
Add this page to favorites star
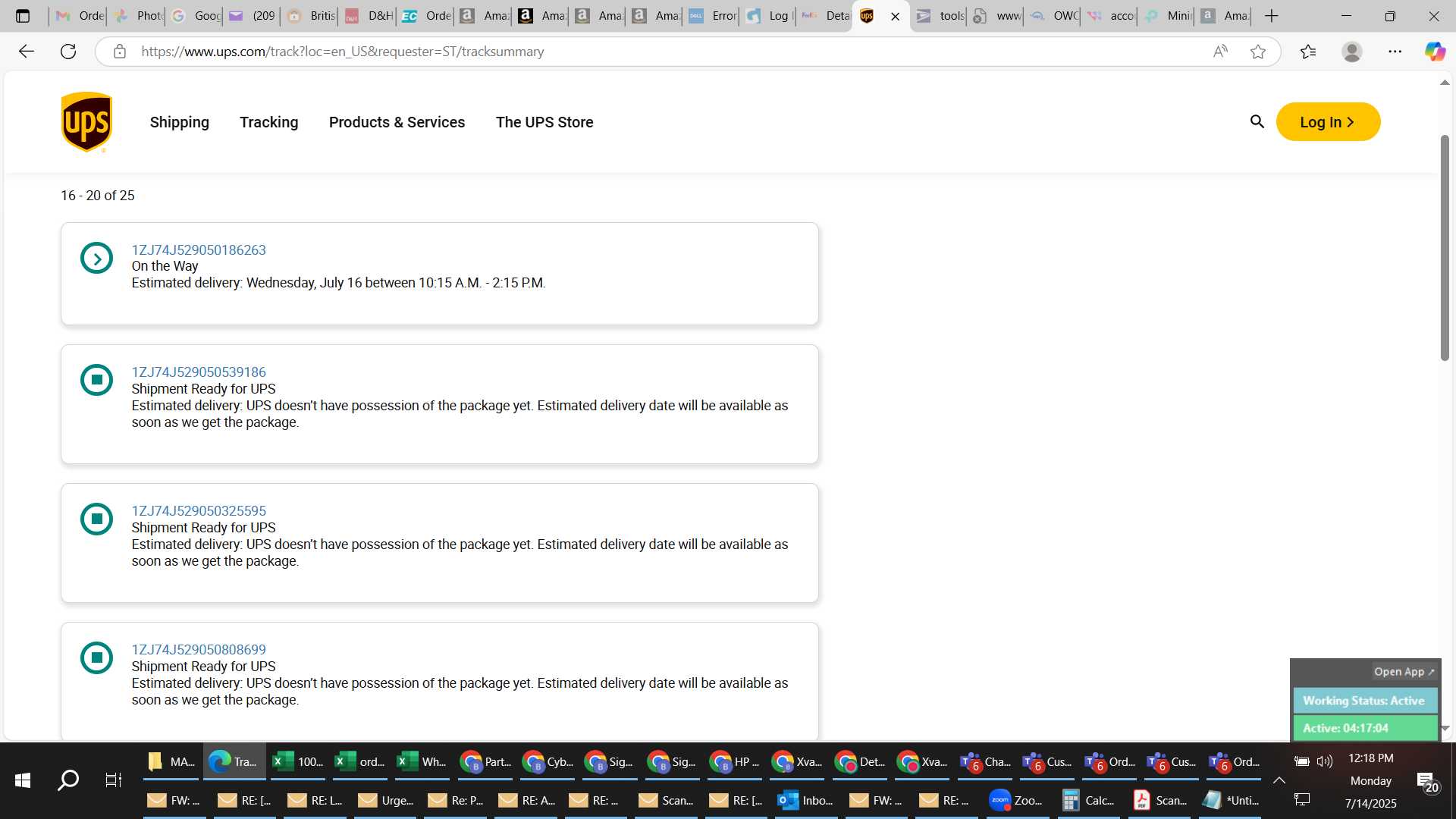pos(1258,52)
